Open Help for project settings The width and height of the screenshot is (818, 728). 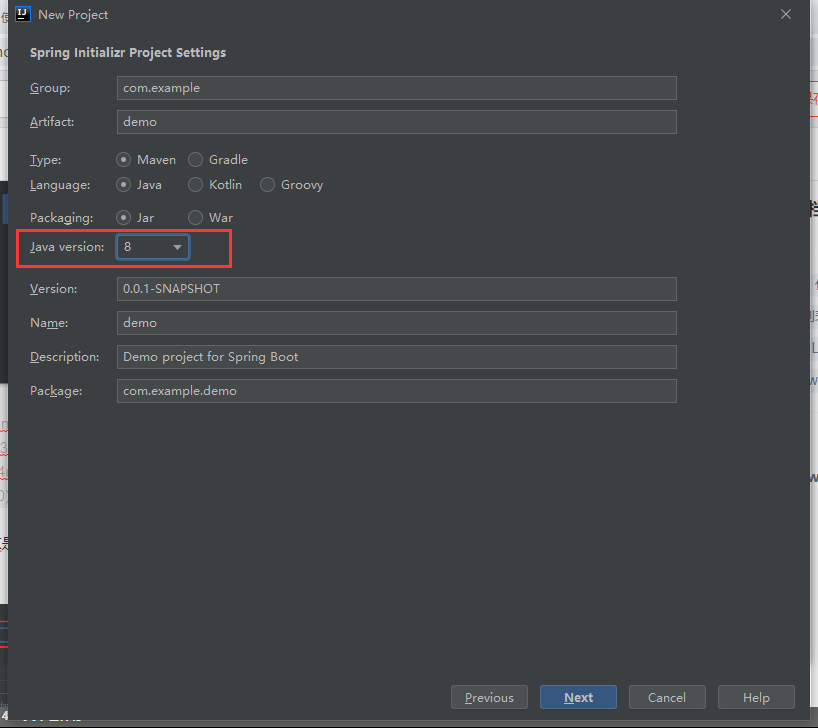(756, 697)
